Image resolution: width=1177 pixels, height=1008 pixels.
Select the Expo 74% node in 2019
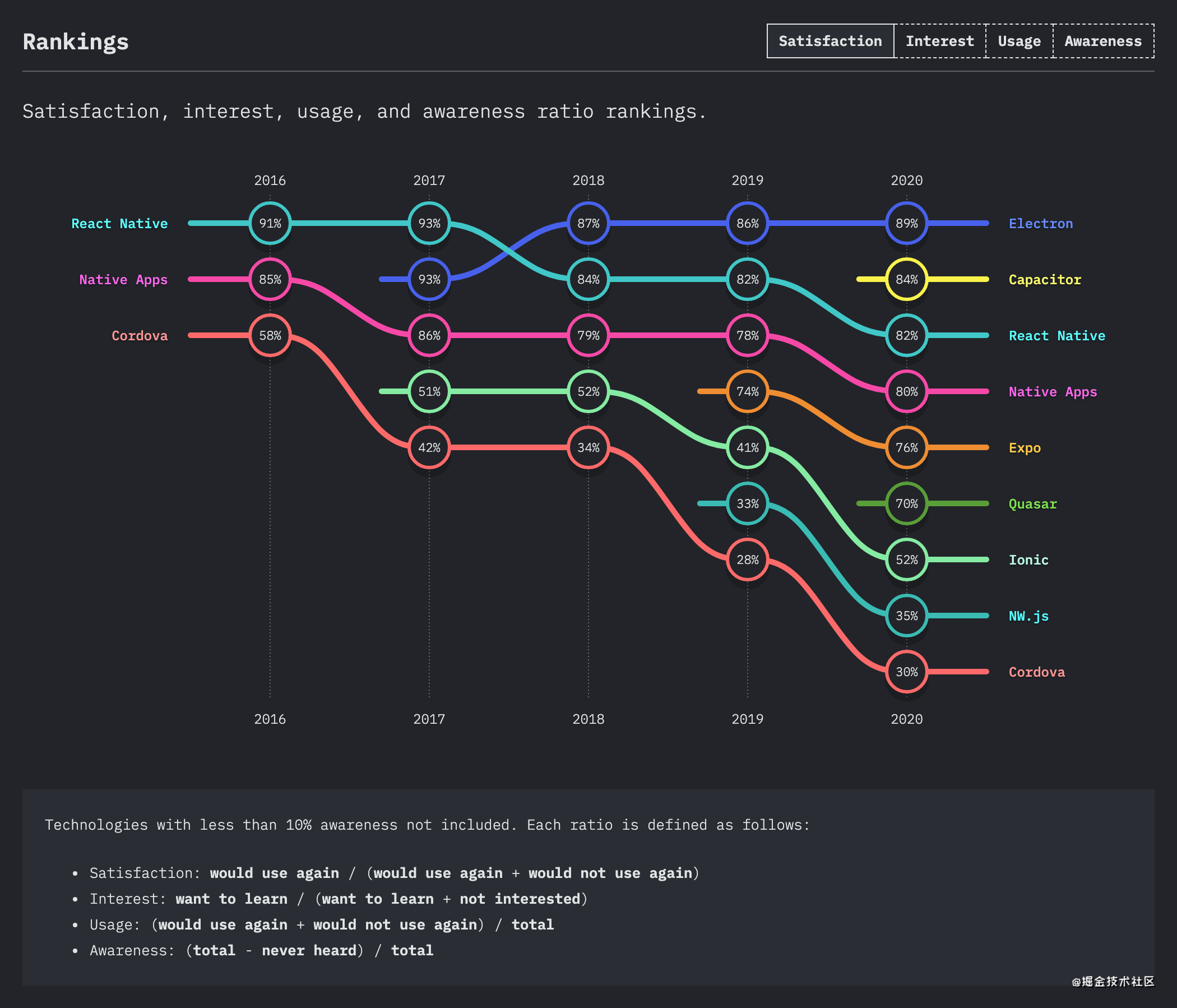click(748, 391)
